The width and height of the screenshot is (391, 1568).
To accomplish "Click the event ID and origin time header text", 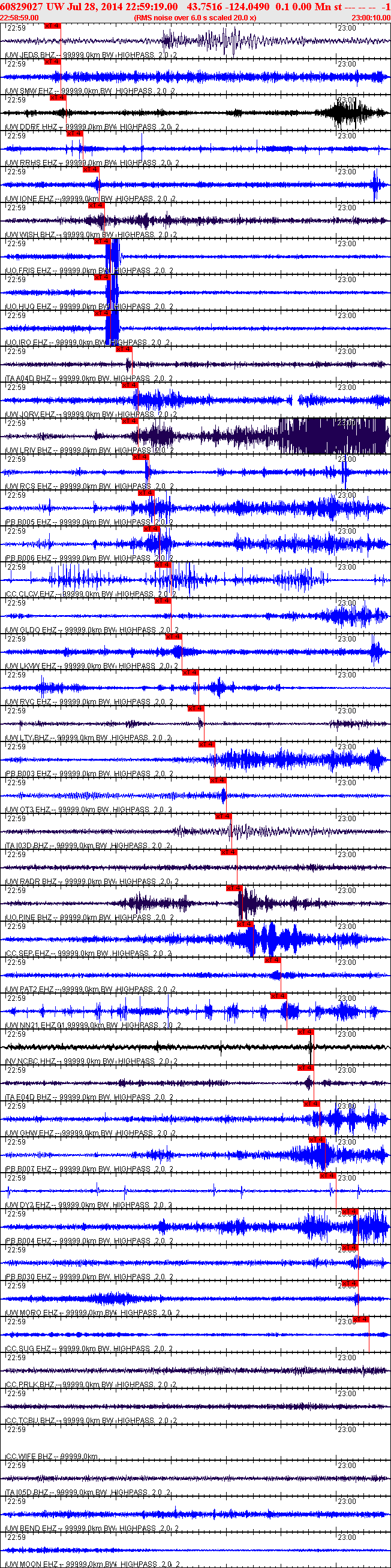I will point(89,7).
